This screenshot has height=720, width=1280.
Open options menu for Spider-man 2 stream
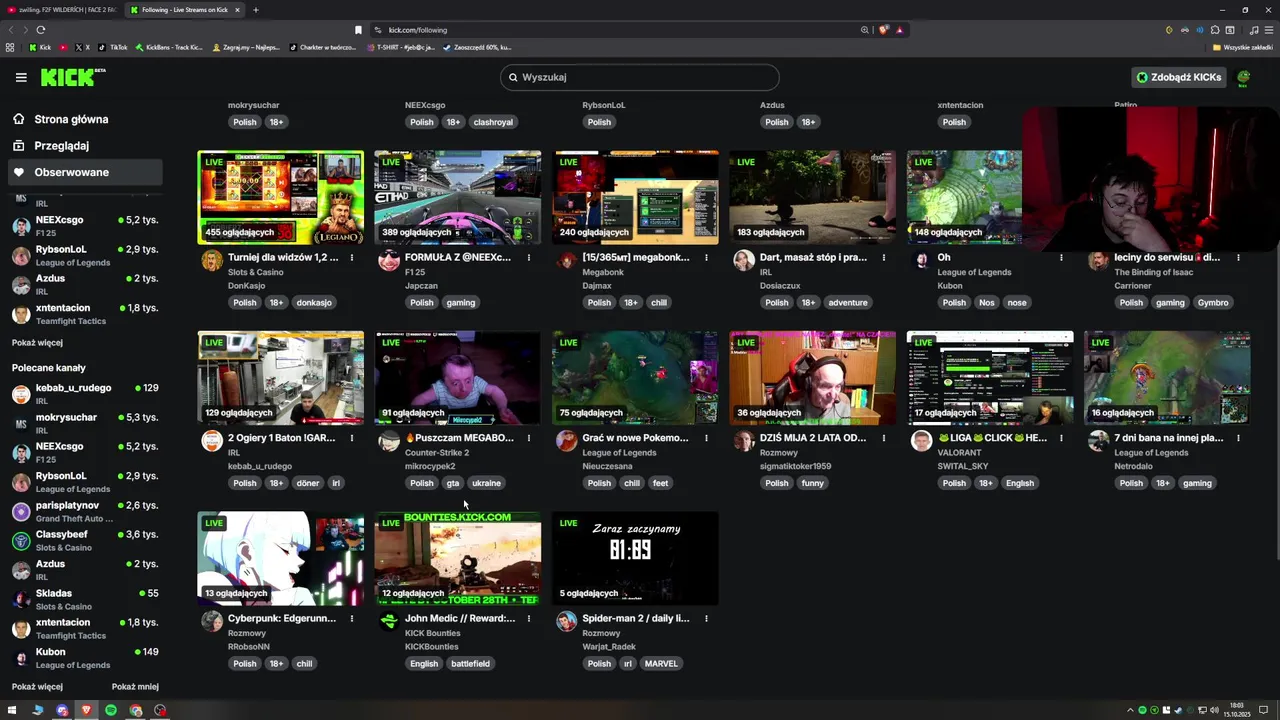[706, 619]
